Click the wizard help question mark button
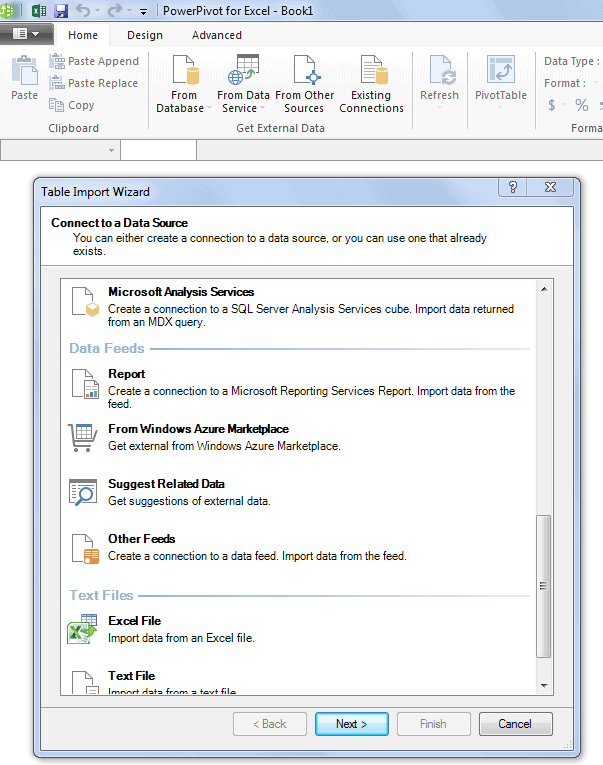The image size is (603, 765). tap(513, 187)
